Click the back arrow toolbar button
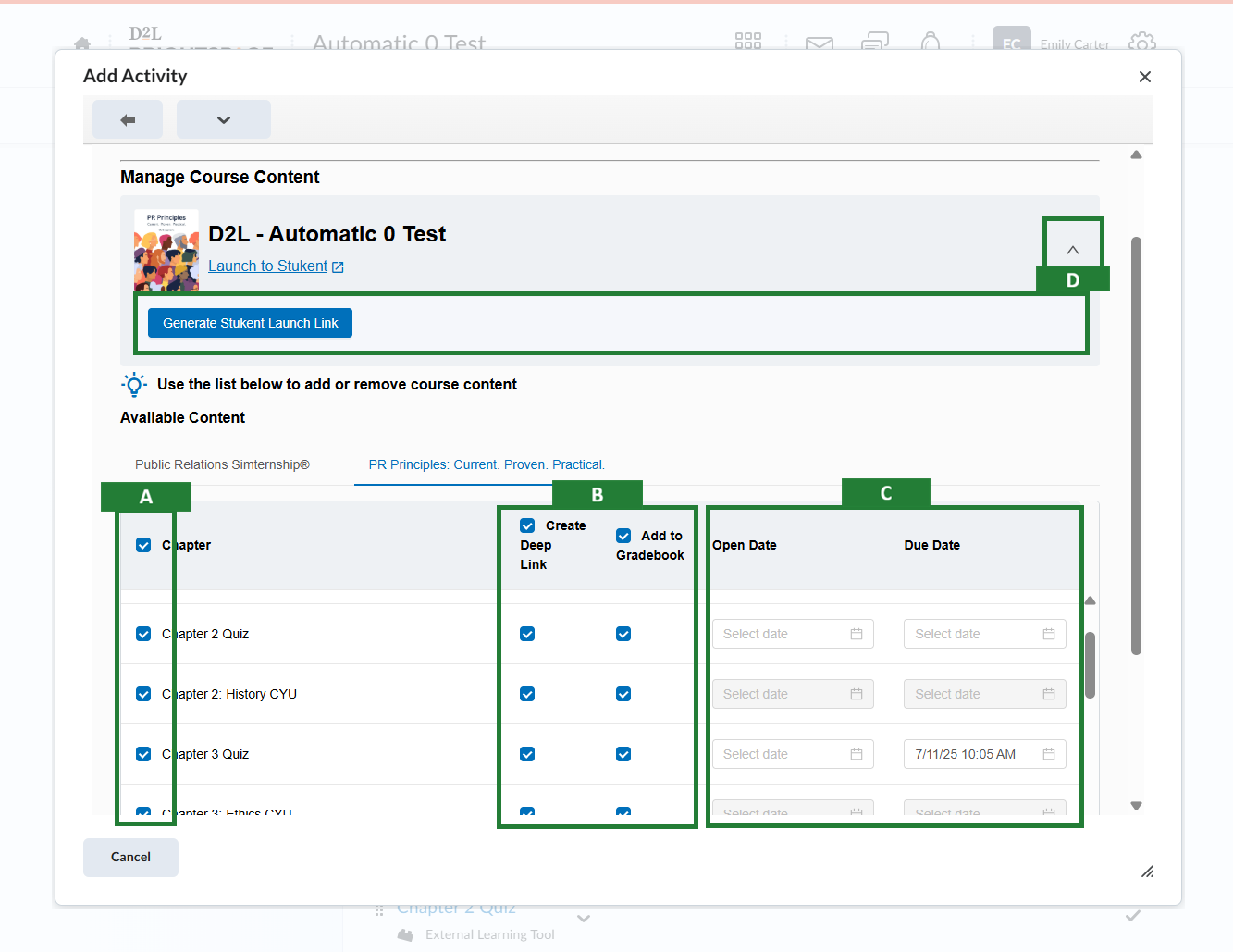This screenshot has width=1233, height=952. 128,120
